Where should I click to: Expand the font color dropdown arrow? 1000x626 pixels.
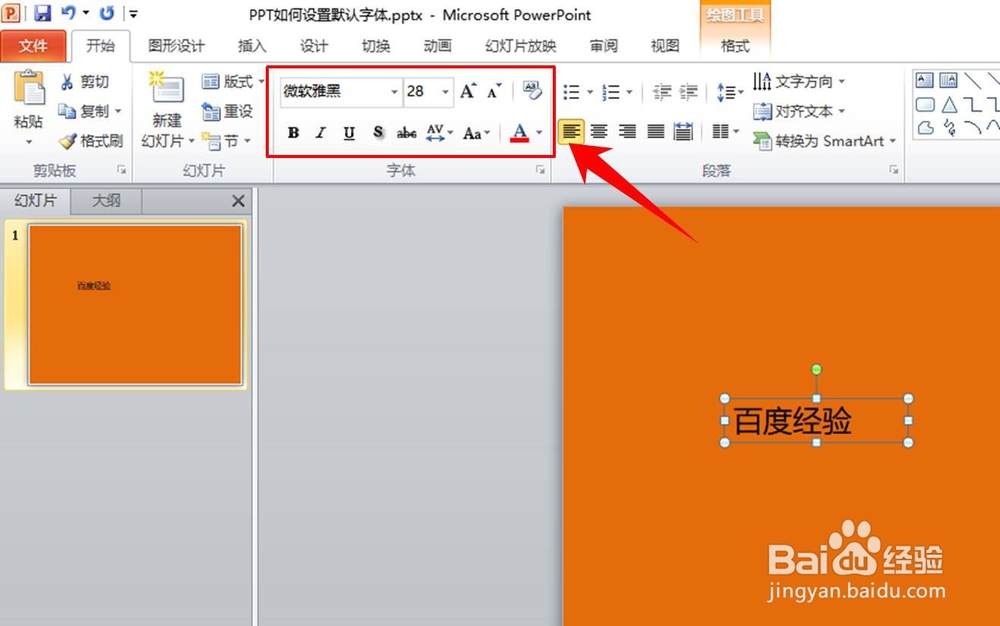(540, 133)
